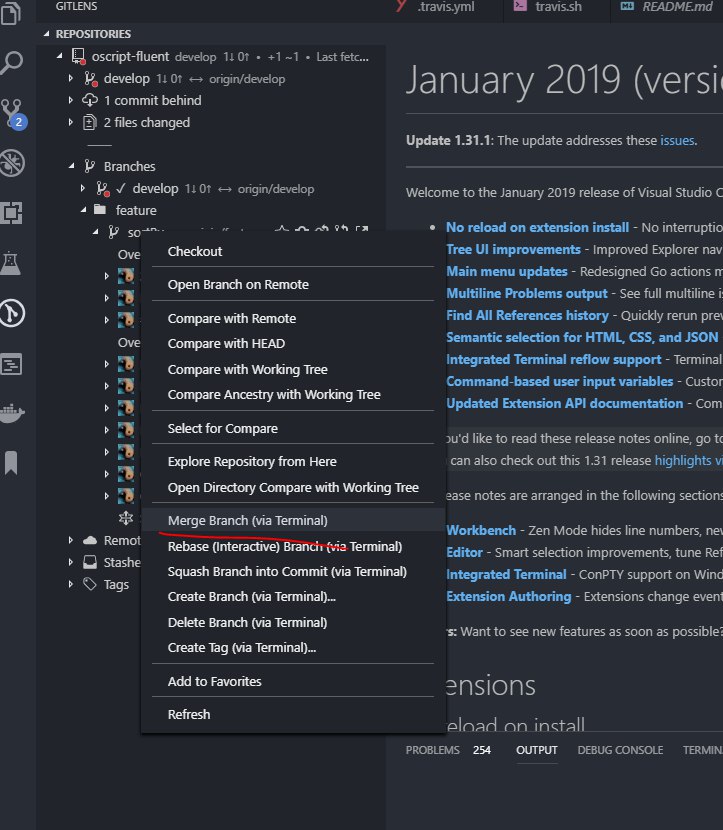This screenshot has height=830, width=723.
Task: Open the DEBUG CONSOLE panel tab
Action: pos(620,750)
